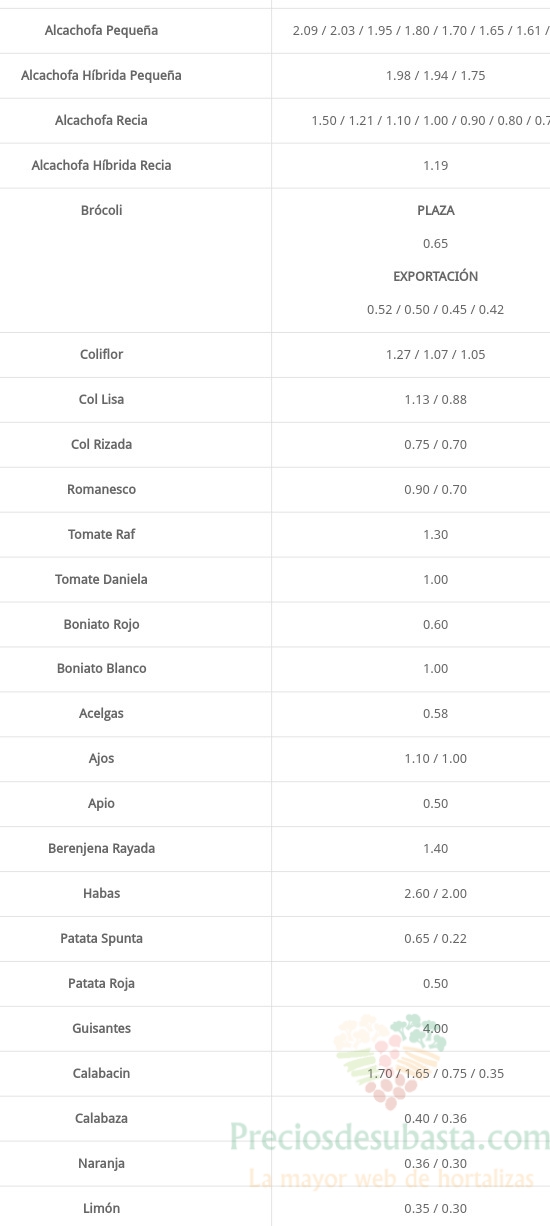The height and width of the screenshot is (1226, 550).
Task: Select the Tomate Raf row label
Action: pyautogui.click(x=101, y=535)
